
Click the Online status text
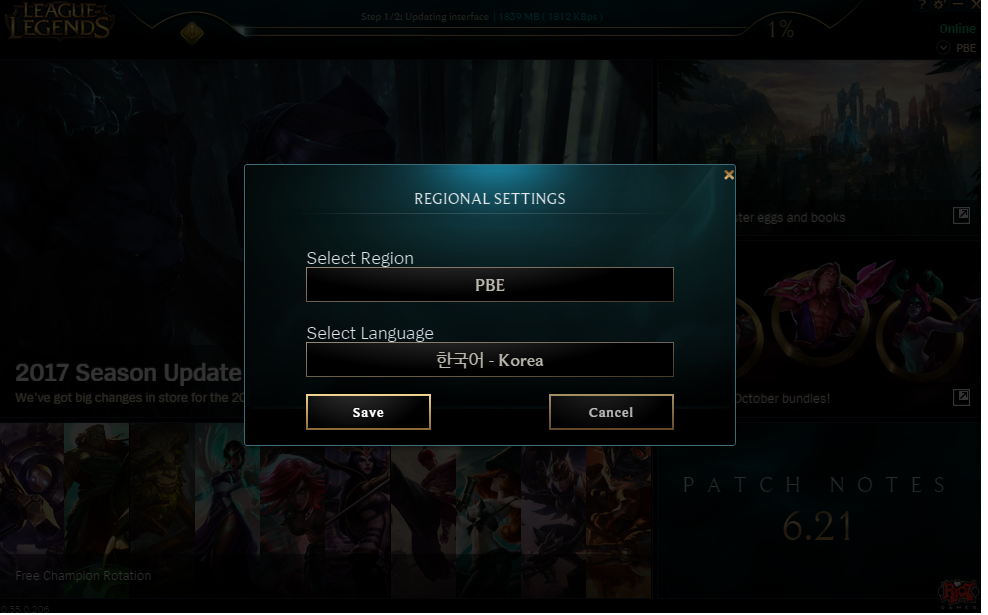point(957,28)
